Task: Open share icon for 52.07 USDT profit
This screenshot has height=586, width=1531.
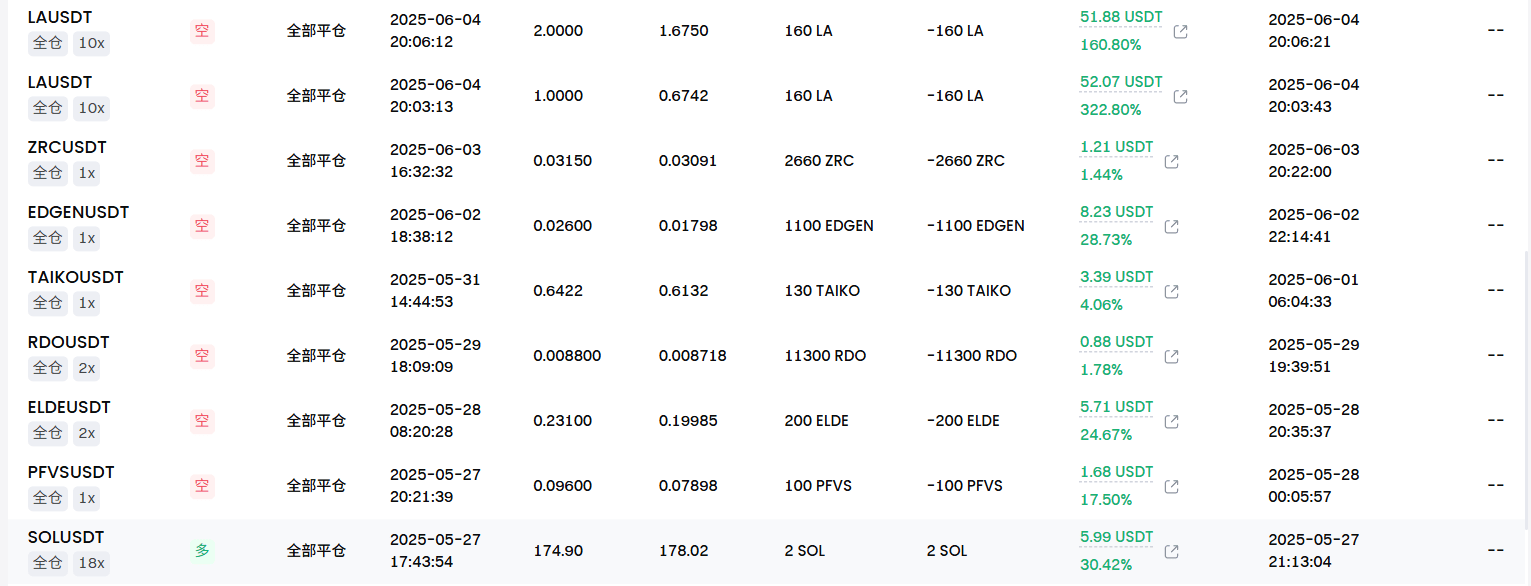Action: 1180,97
